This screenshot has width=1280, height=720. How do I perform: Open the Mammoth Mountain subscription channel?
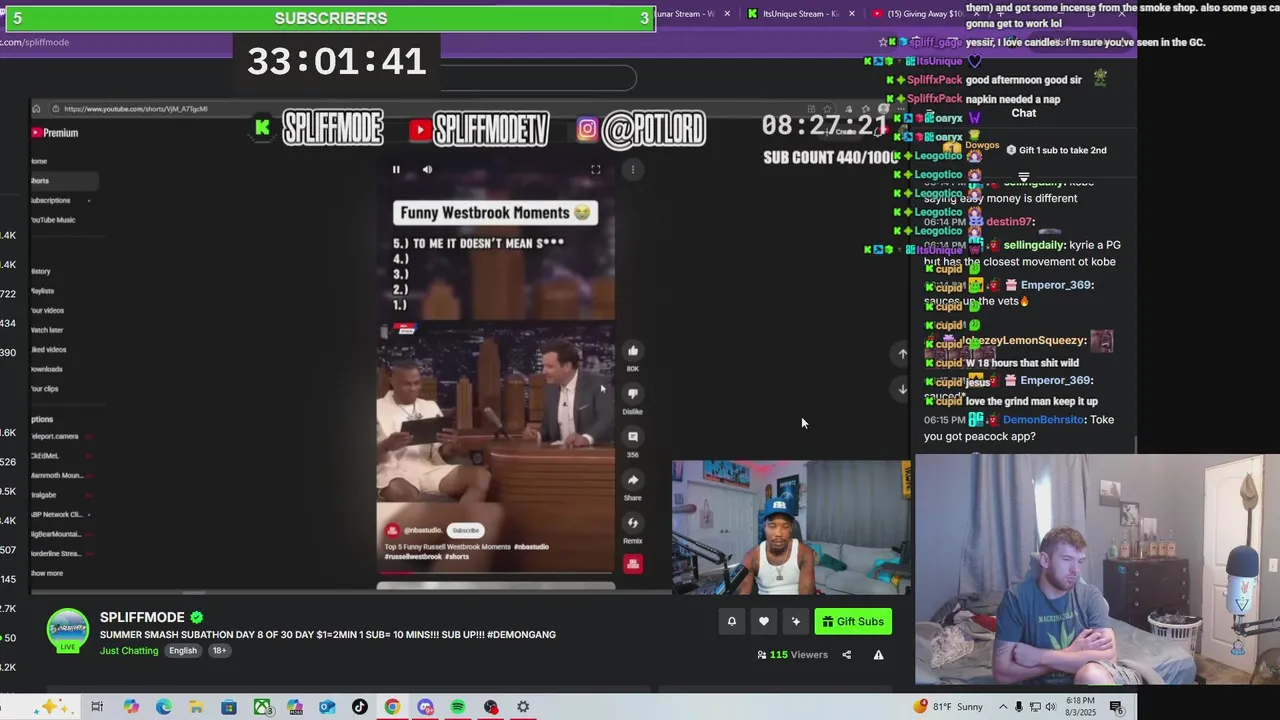click(x=58, y=475)
